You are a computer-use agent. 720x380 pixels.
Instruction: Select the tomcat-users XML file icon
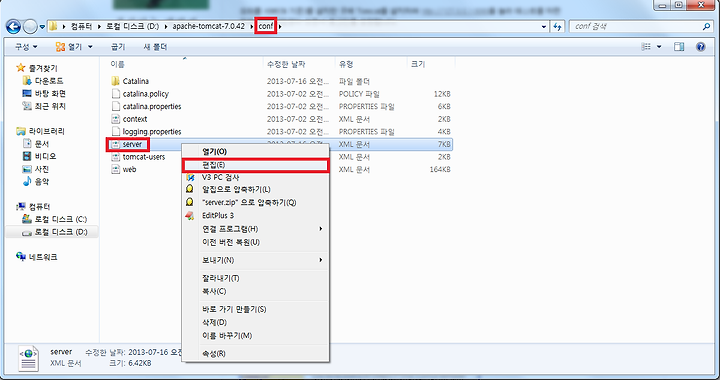(x=116, y=157)
